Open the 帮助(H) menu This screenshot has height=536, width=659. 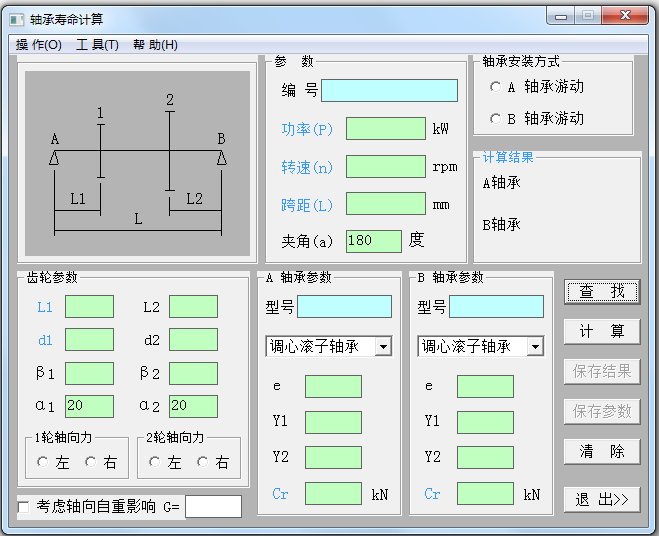coord(155,45)
